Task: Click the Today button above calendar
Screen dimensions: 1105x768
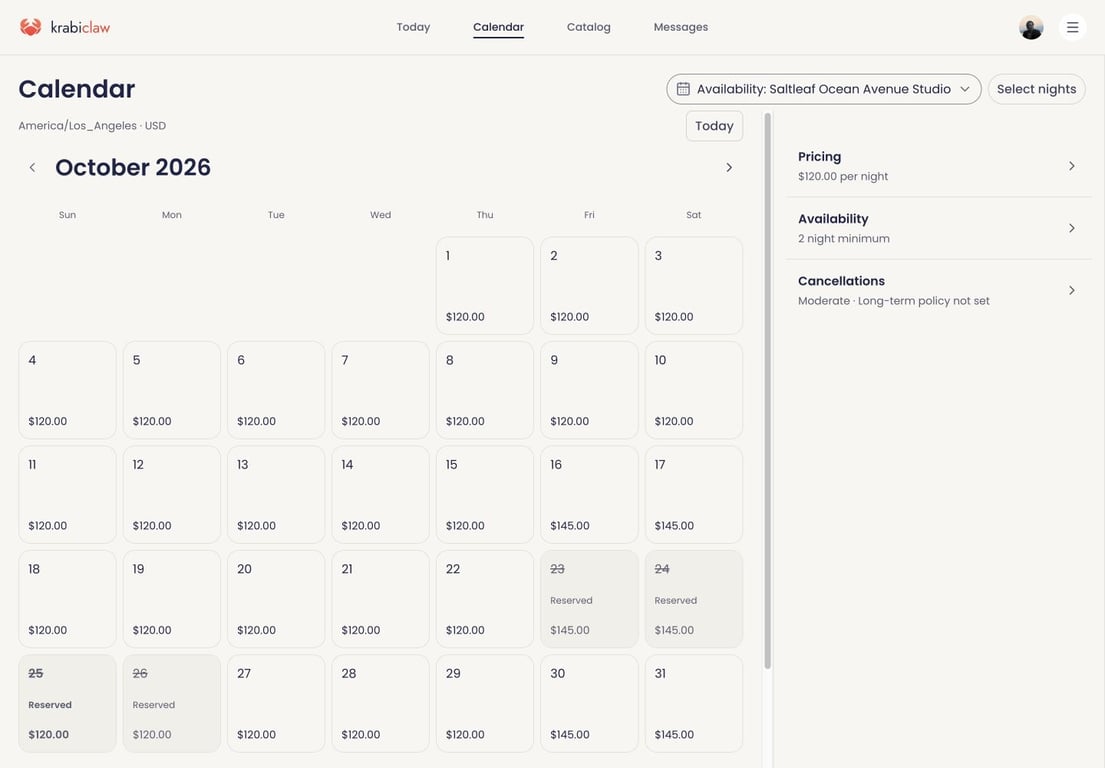Action: coord(714,126)
